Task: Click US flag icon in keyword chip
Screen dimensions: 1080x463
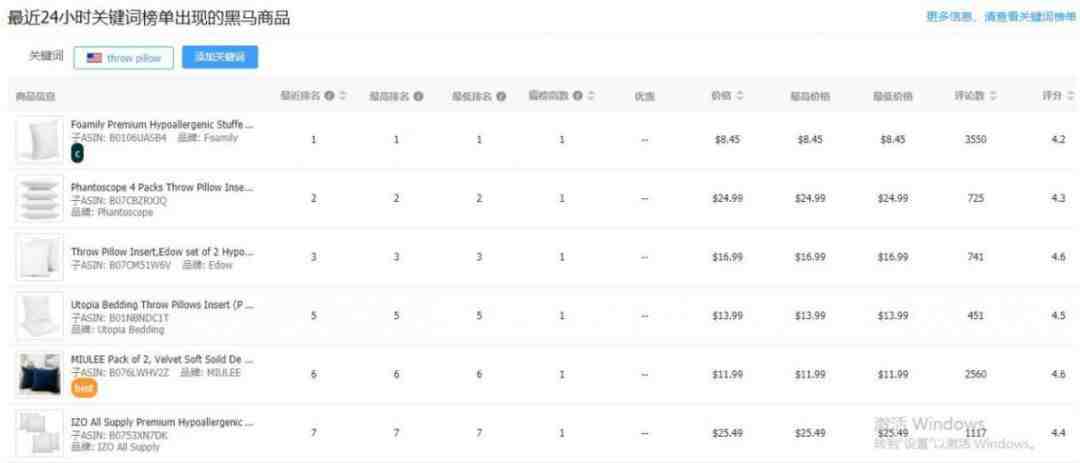Action: click(94, 59)
